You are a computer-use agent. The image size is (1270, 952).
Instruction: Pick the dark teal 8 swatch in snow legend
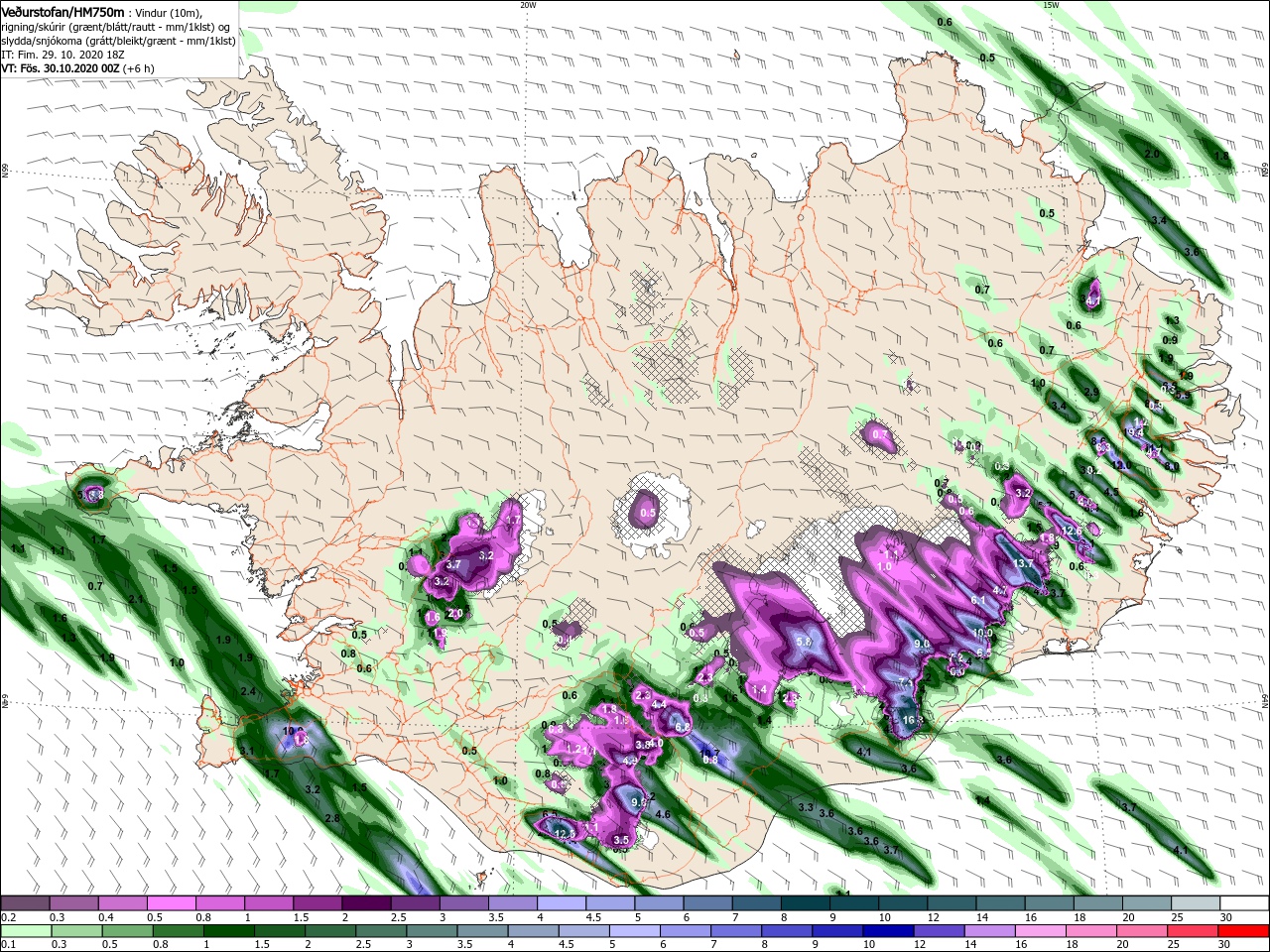(807, 902)
